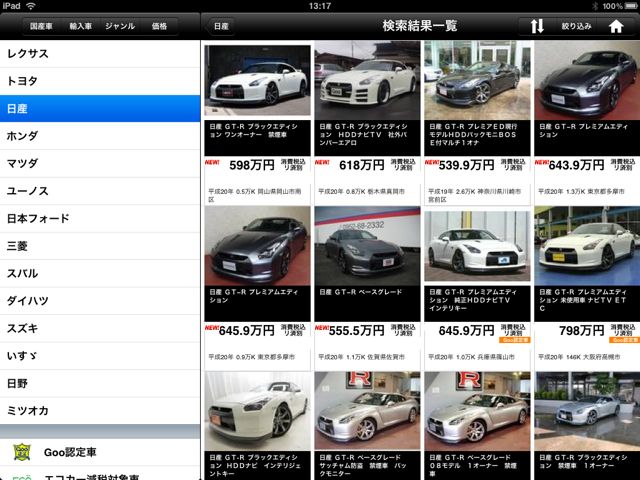Open the gray GT-R photo priced 643.9万円
Image resolution: width=640 pixels, height=480 pixels.
pyautogui.click(x=587, y=80)
